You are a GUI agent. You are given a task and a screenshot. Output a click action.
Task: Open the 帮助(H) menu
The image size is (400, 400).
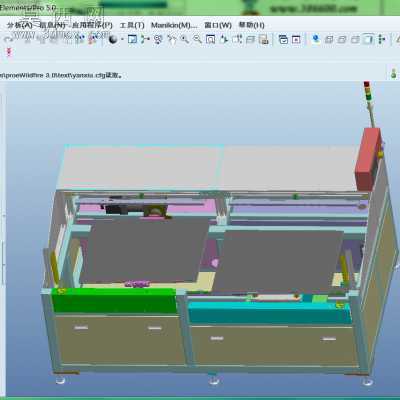(x=252, y=25)
